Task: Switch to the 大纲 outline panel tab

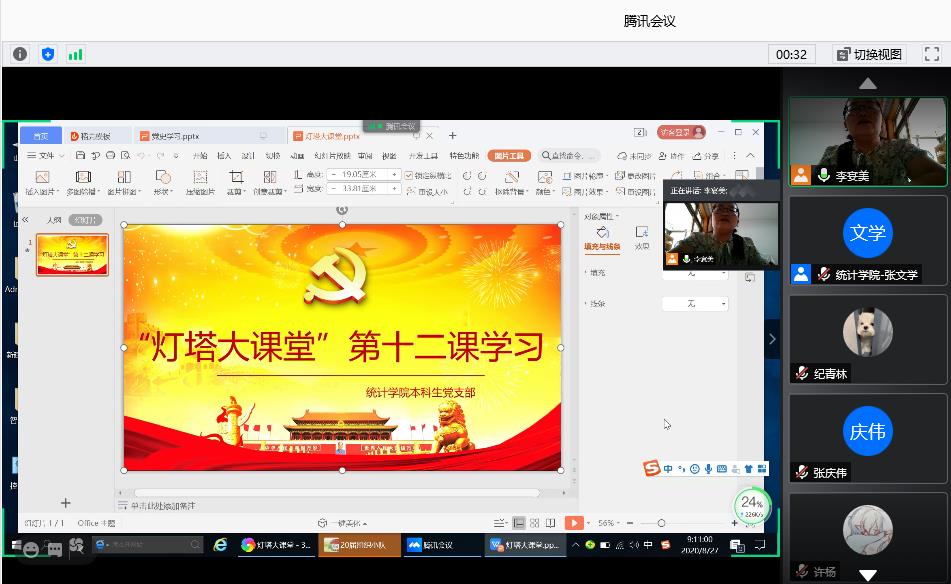Action: [x=53, y=220]
